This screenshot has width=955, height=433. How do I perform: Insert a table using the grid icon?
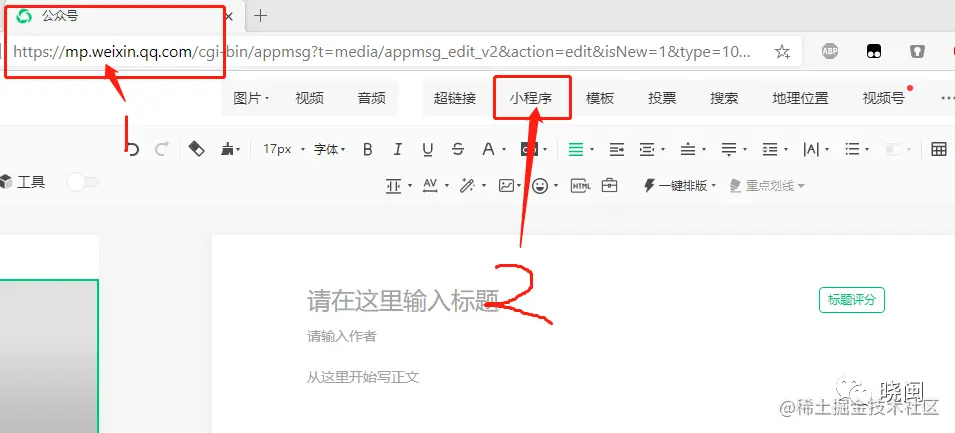[939, 149]
